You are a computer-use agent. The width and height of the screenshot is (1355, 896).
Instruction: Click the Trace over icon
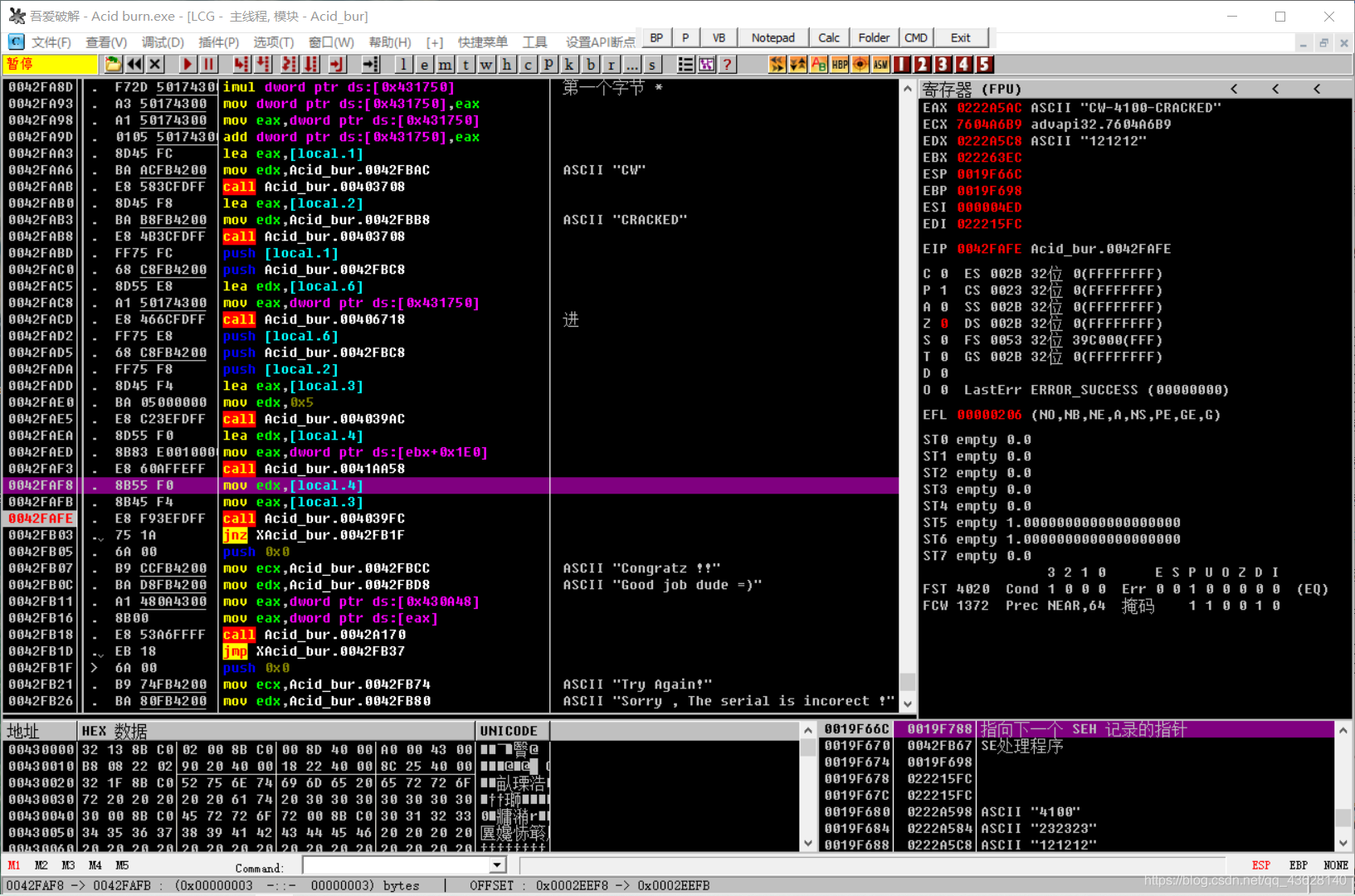click(310, 64)
